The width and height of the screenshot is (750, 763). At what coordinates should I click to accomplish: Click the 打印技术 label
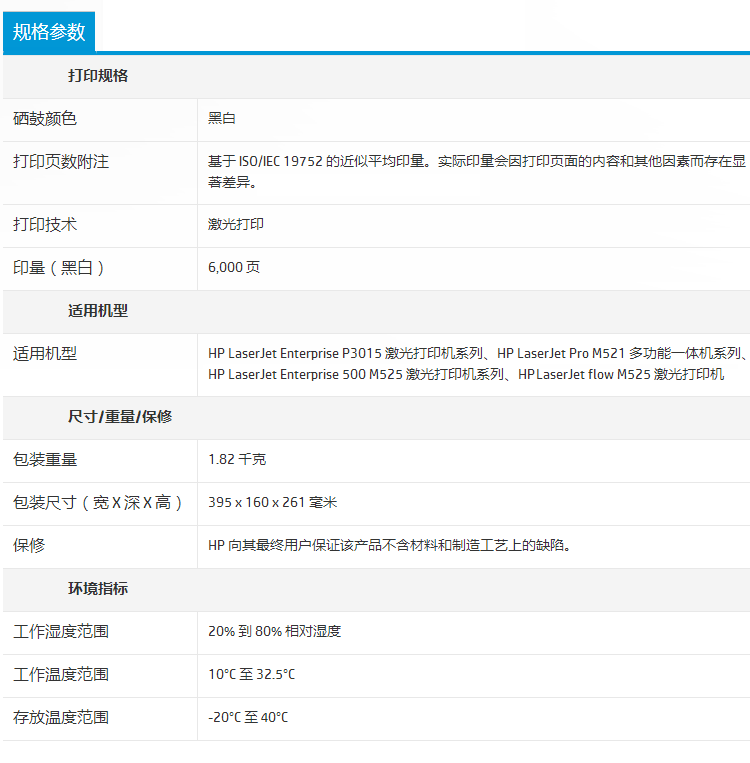coord(45,224)
